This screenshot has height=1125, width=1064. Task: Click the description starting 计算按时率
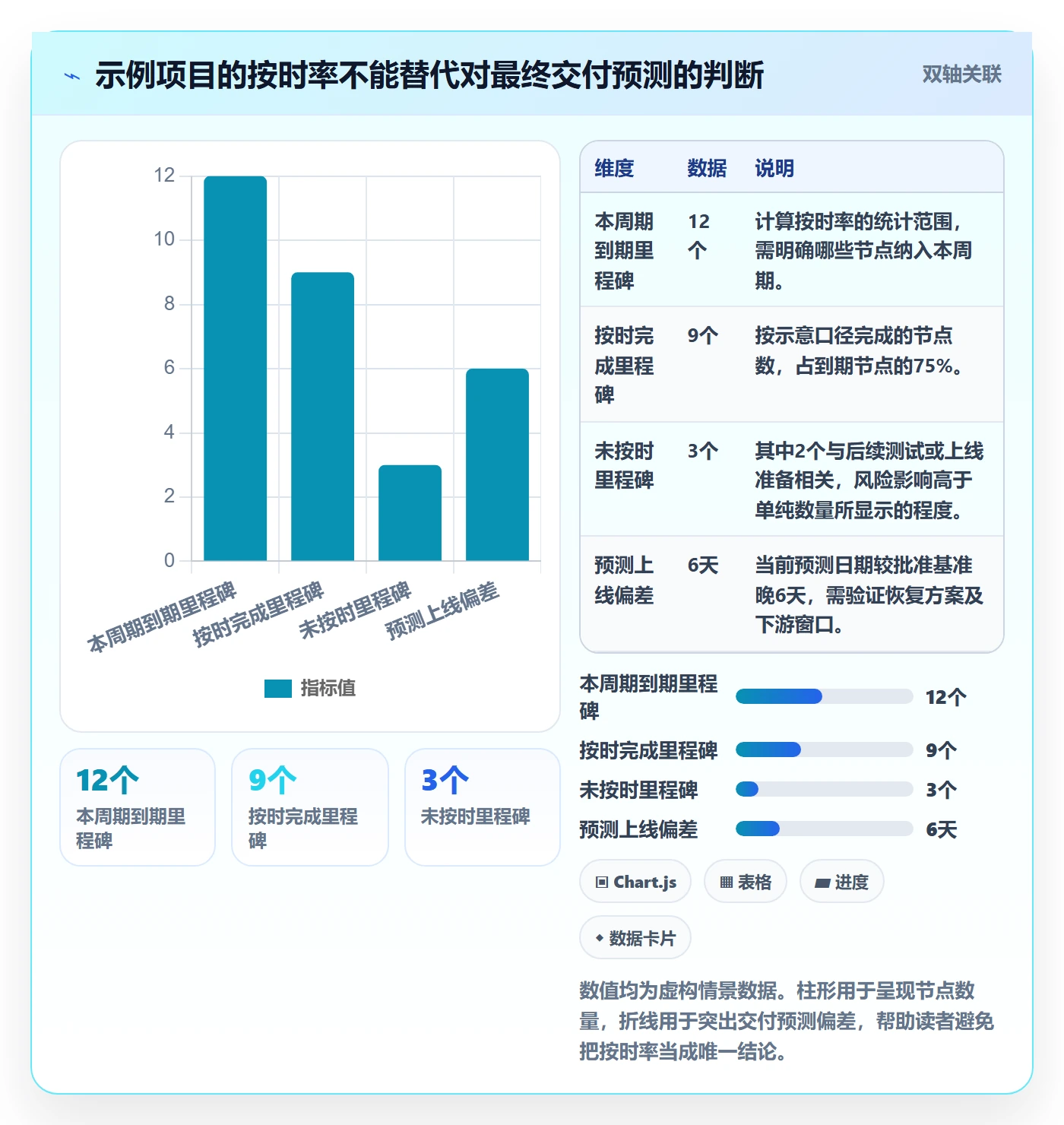point(863,251)
